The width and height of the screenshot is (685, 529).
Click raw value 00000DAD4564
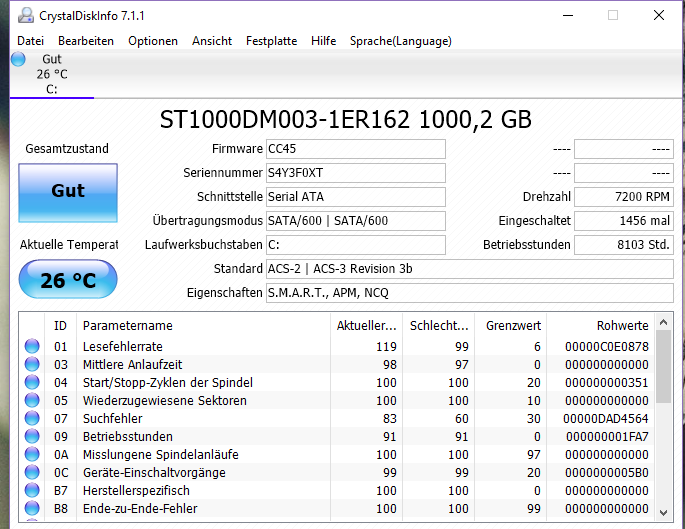[x=605, y=418]
